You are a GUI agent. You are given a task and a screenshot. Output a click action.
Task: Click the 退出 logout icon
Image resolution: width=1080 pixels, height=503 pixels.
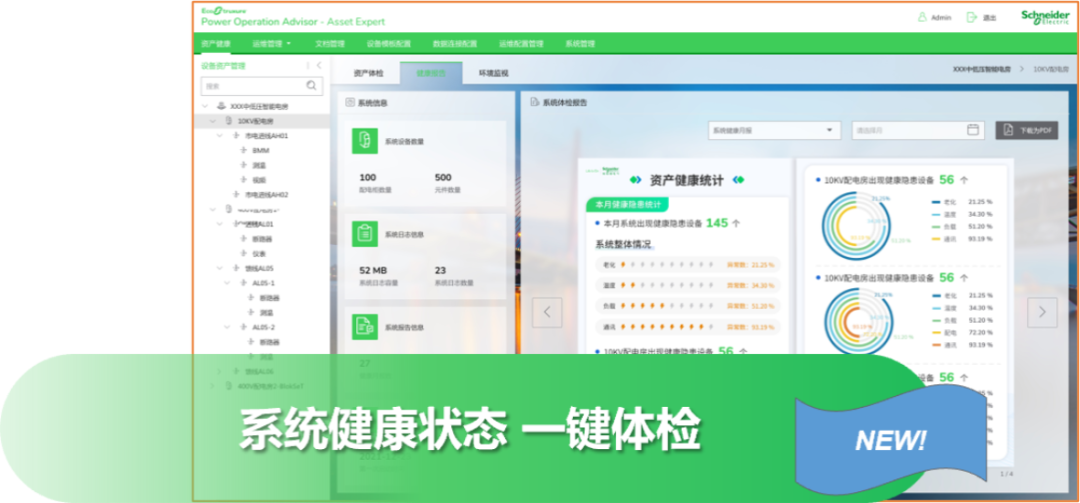point(972,18)
